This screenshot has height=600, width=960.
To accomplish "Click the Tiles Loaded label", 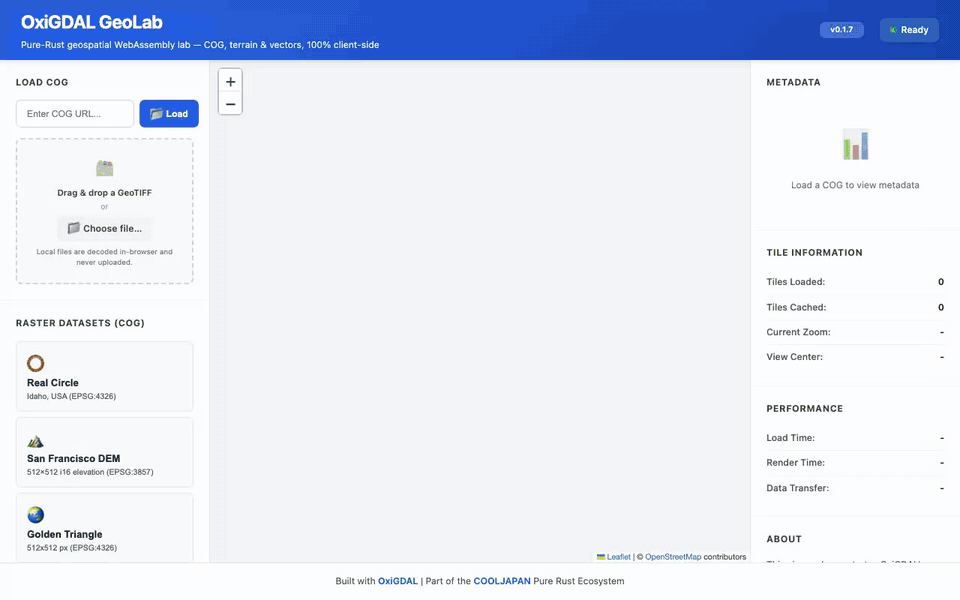I will [x=795, y=282].
